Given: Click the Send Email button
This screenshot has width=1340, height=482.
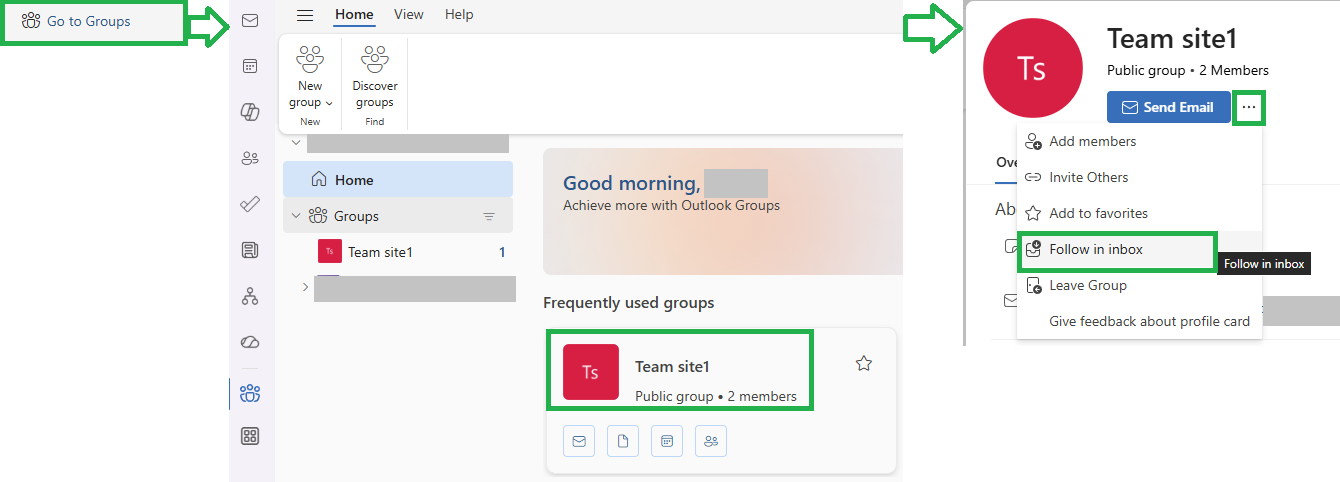Looking at the screenshot, I should 1168,107.
